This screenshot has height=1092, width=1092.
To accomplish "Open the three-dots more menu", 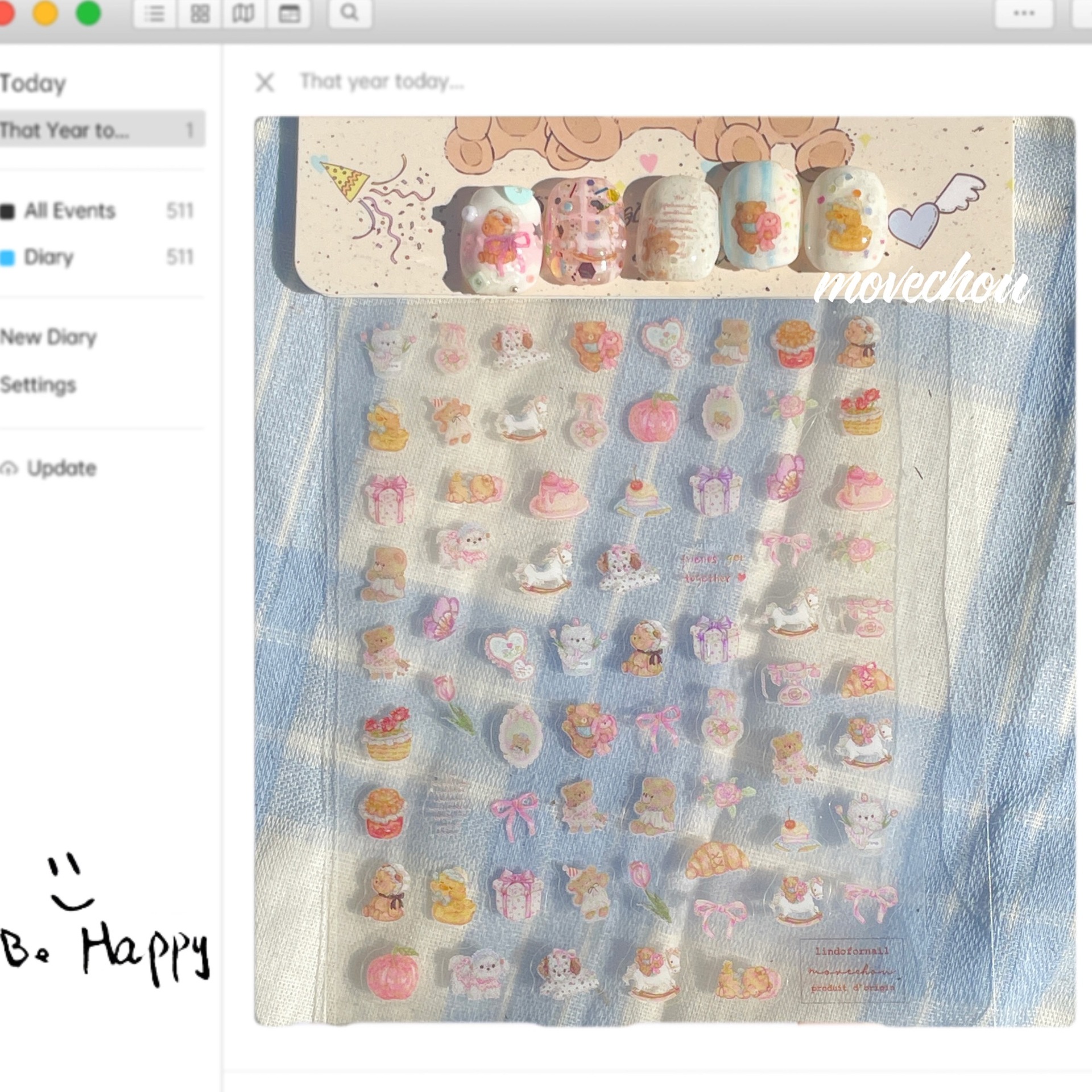I will point(1024,14).
